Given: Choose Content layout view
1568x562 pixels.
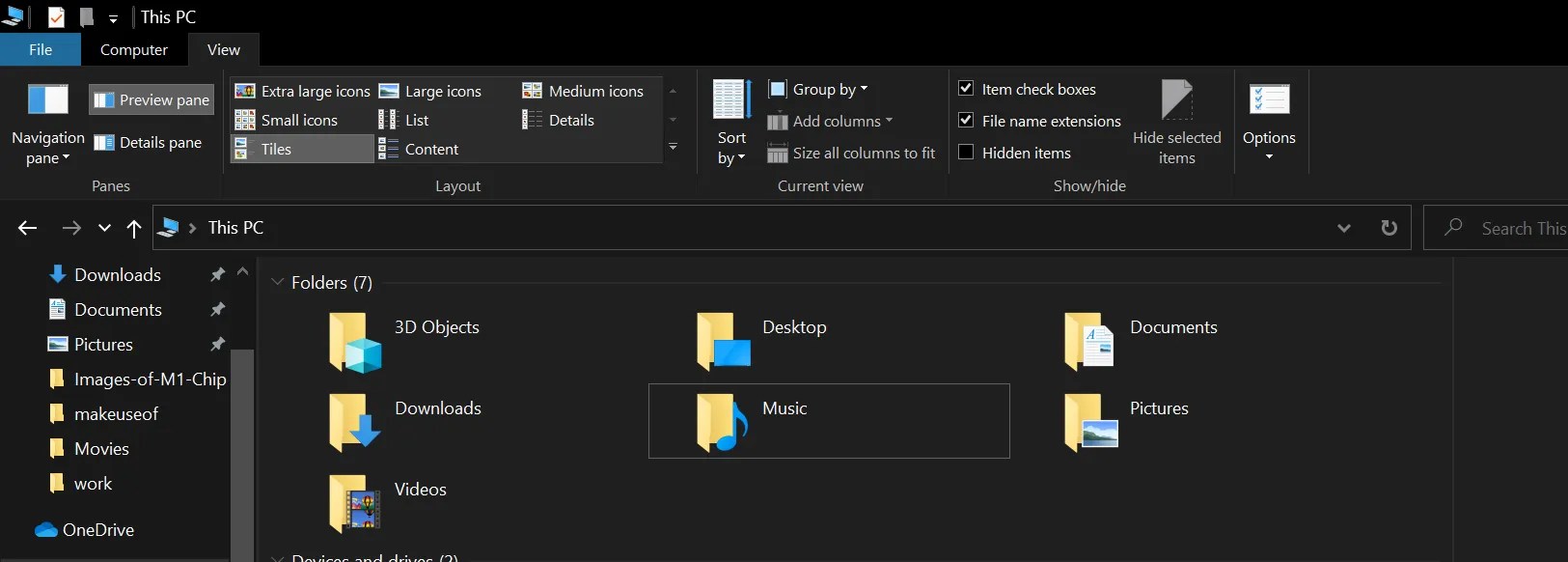Looking at the screenshot, I should click(x=419, y=149).
